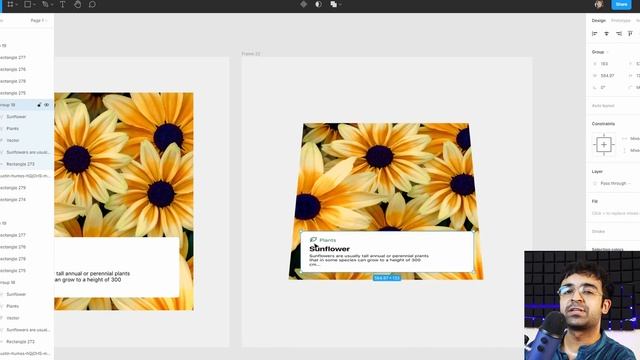640x360 pixels.
Task: Open the Pen tool dropdown arrow
Action: (x=52, y=4)
